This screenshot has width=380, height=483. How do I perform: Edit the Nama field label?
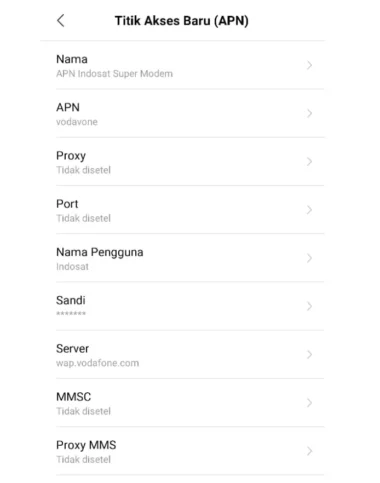72,59
